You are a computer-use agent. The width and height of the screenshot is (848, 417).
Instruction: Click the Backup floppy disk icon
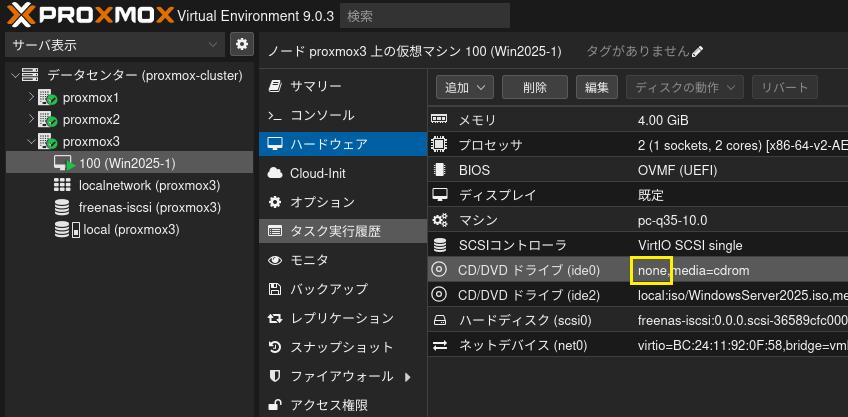click(x=275, y=289)
